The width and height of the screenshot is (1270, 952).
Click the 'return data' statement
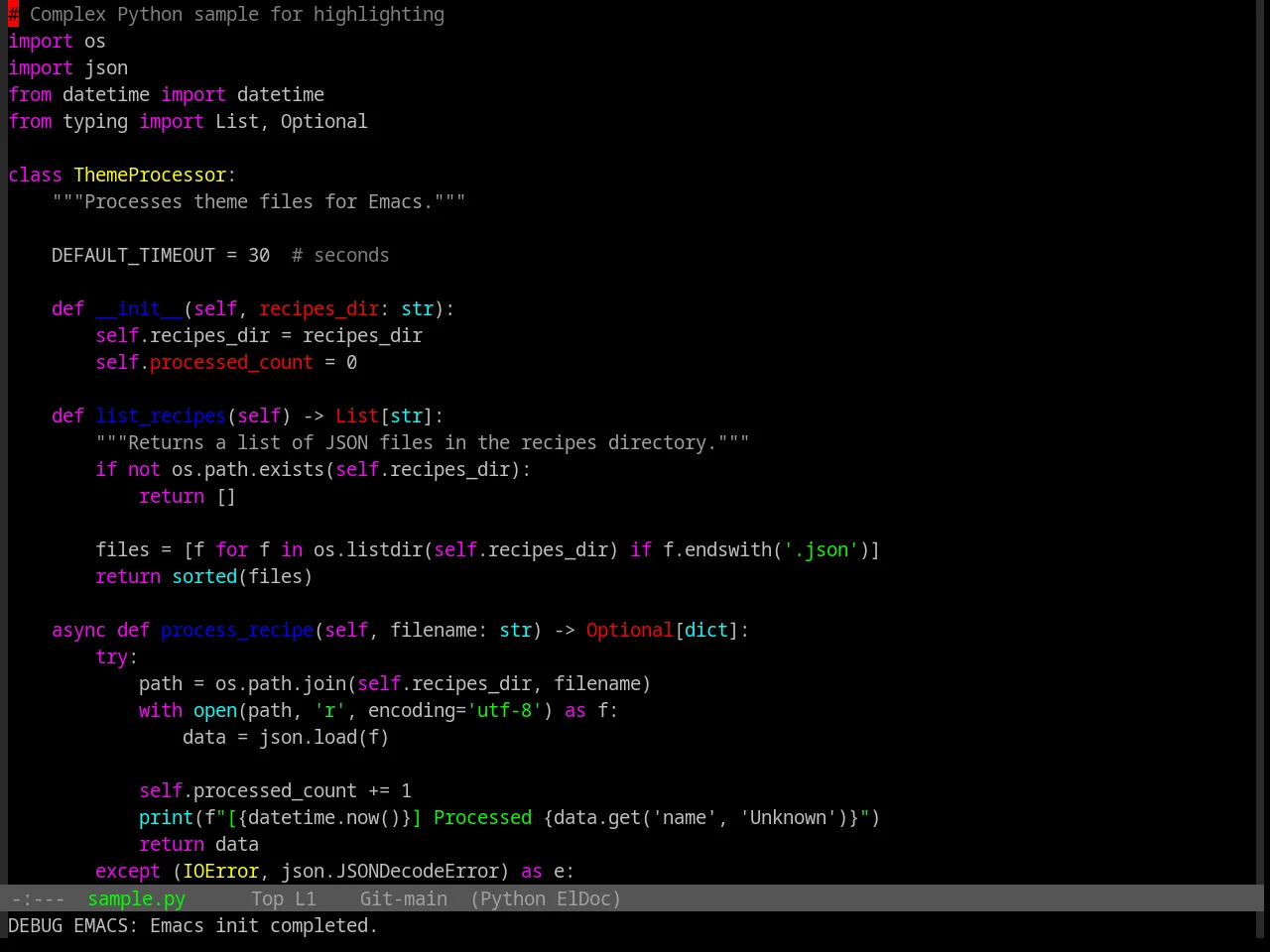198,844
